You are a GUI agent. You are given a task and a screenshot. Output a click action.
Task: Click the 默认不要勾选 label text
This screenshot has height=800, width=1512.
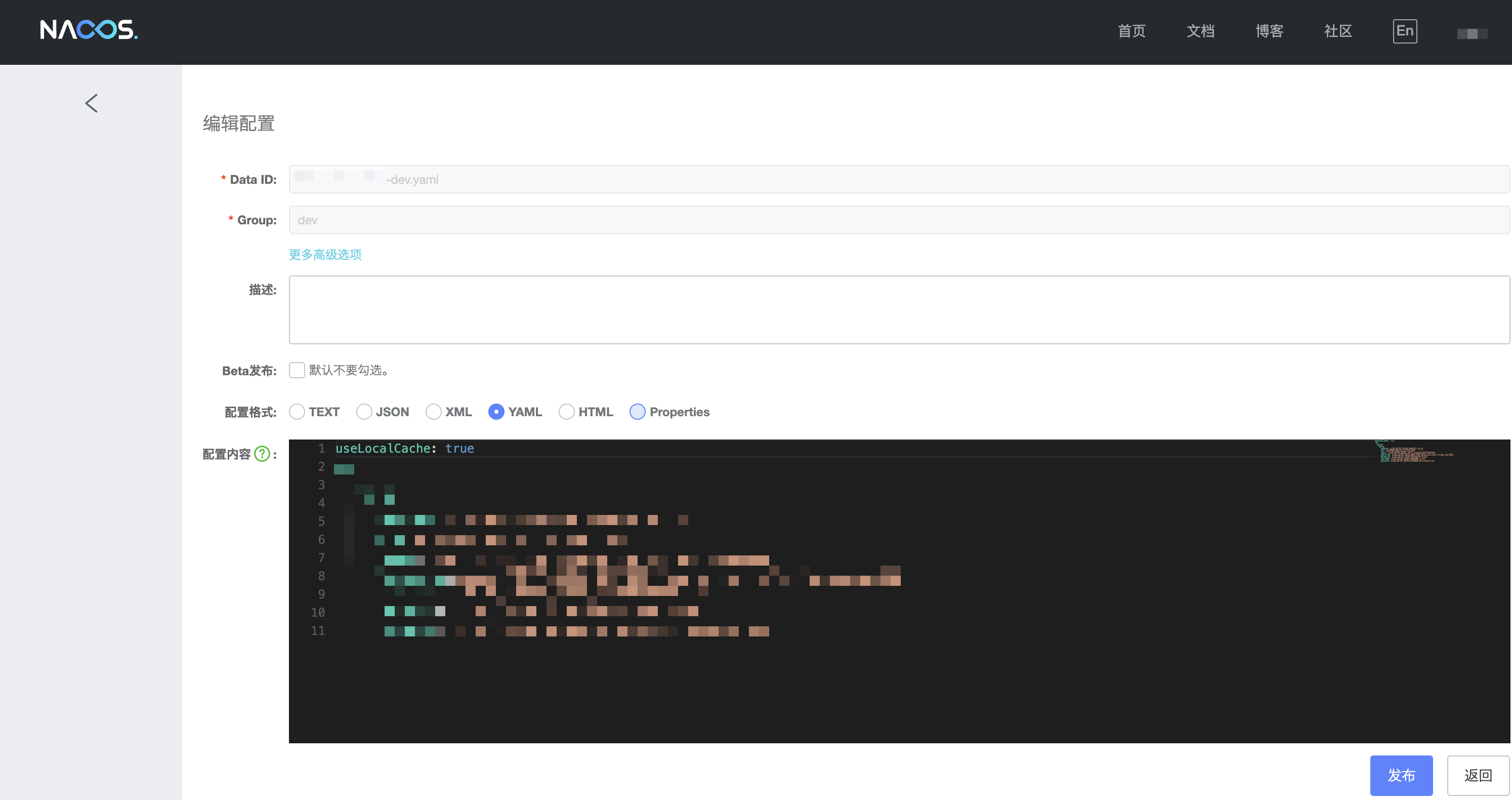[349, 370]
